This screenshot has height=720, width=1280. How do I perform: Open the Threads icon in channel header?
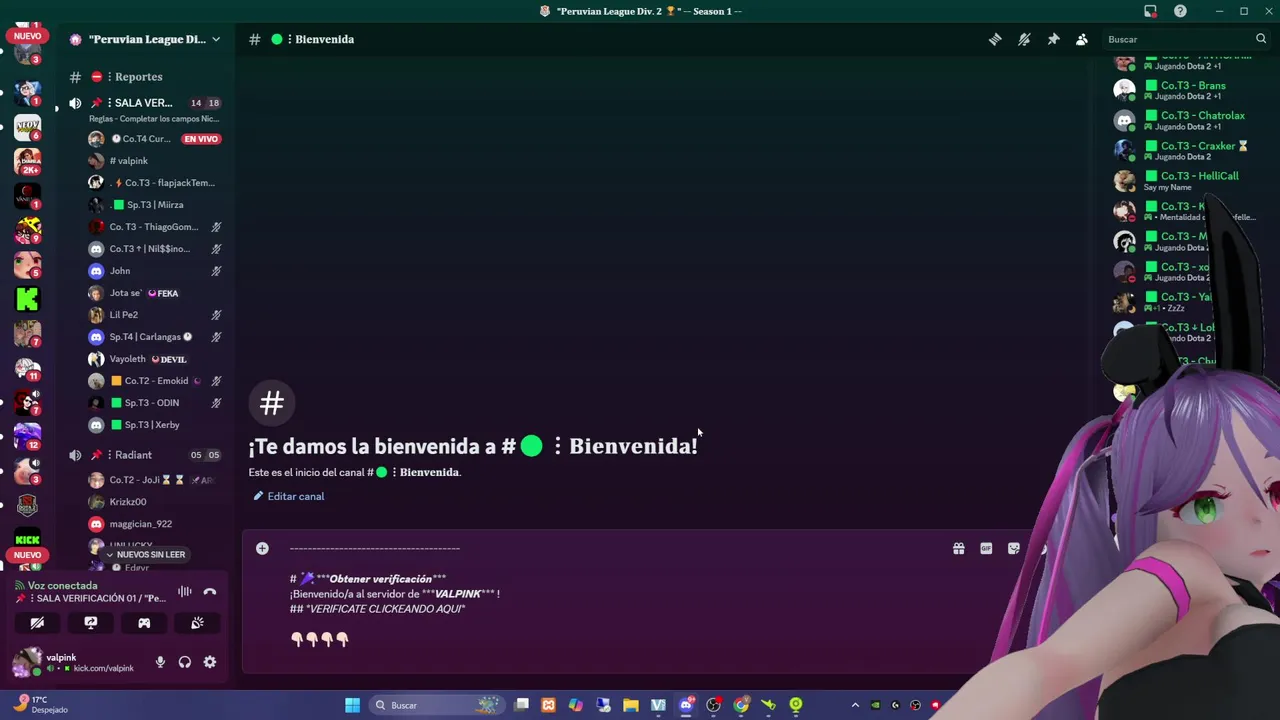995,39
